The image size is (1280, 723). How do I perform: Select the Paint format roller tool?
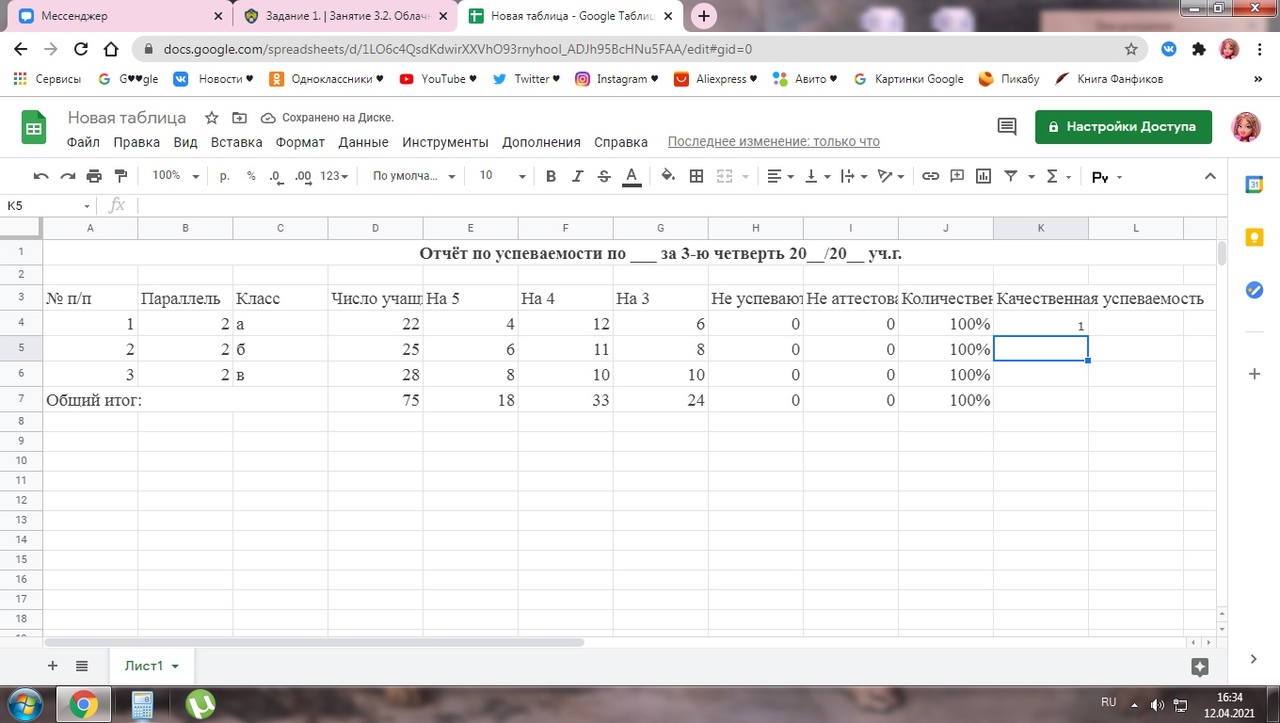[121, 176]
